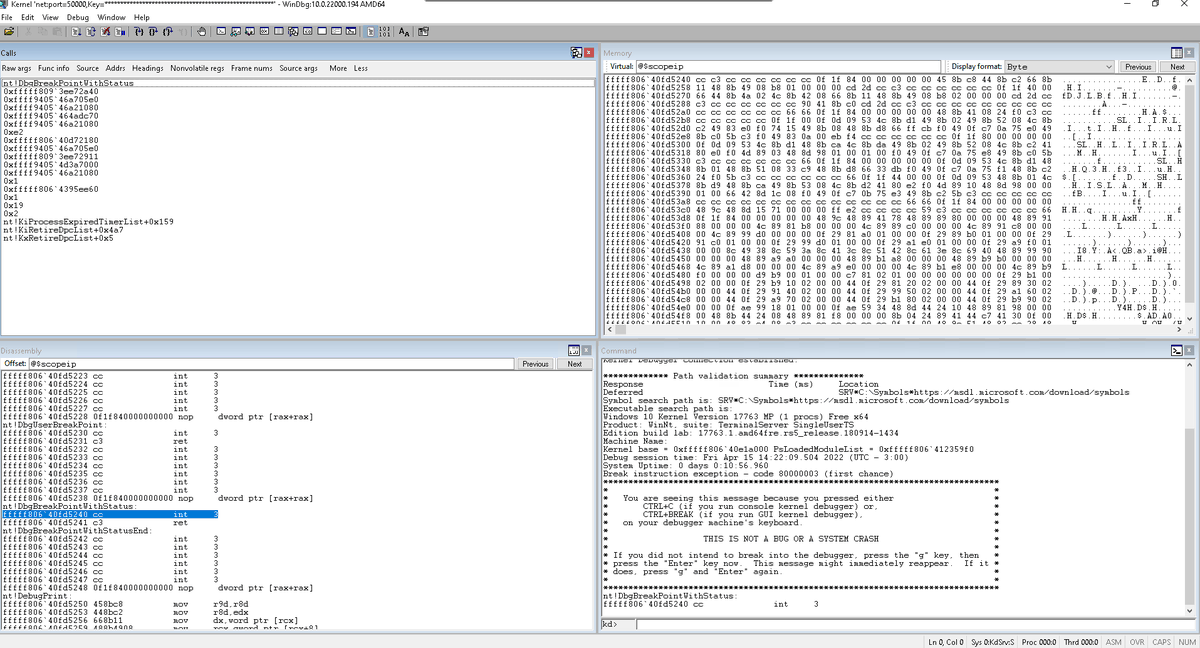
Task: Click the Step Into toolbar icon
Action: click(139, 31)
